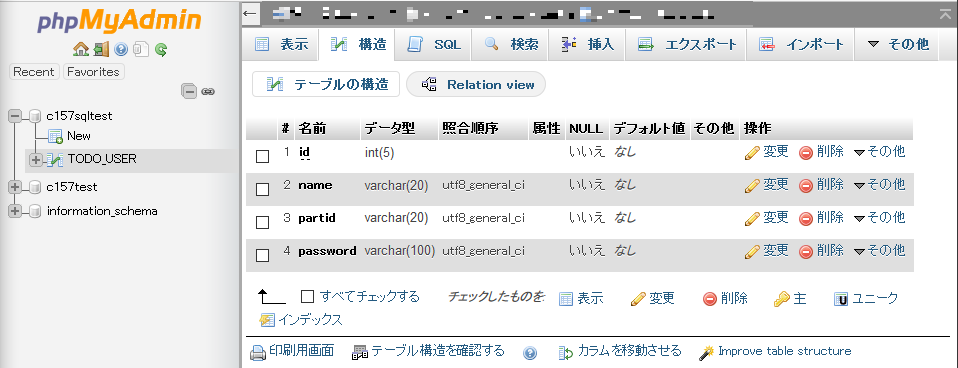This screenshot has height=368, width=958.
Task: Click the chain link icon in navigation
Action: (208, 92)
